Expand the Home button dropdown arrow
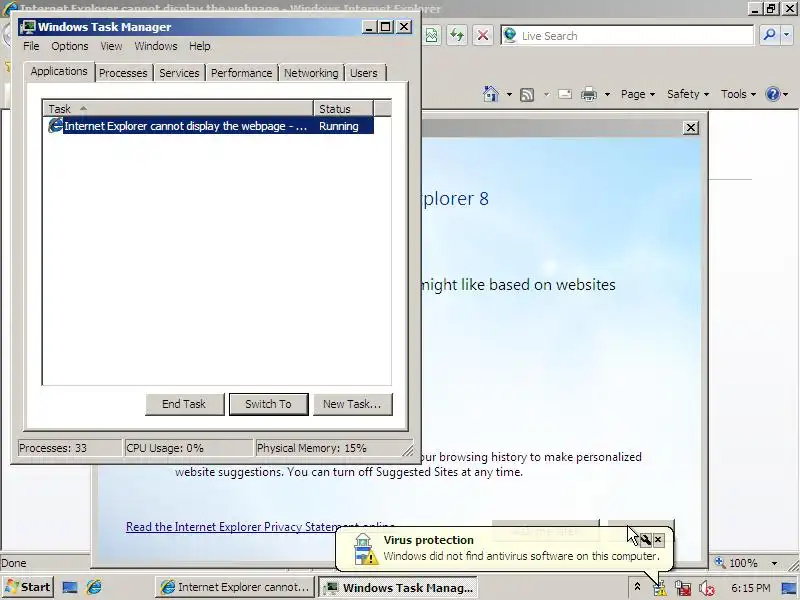Screen dimensions: 800x600 pyautogui.click(x=509, y=94)
